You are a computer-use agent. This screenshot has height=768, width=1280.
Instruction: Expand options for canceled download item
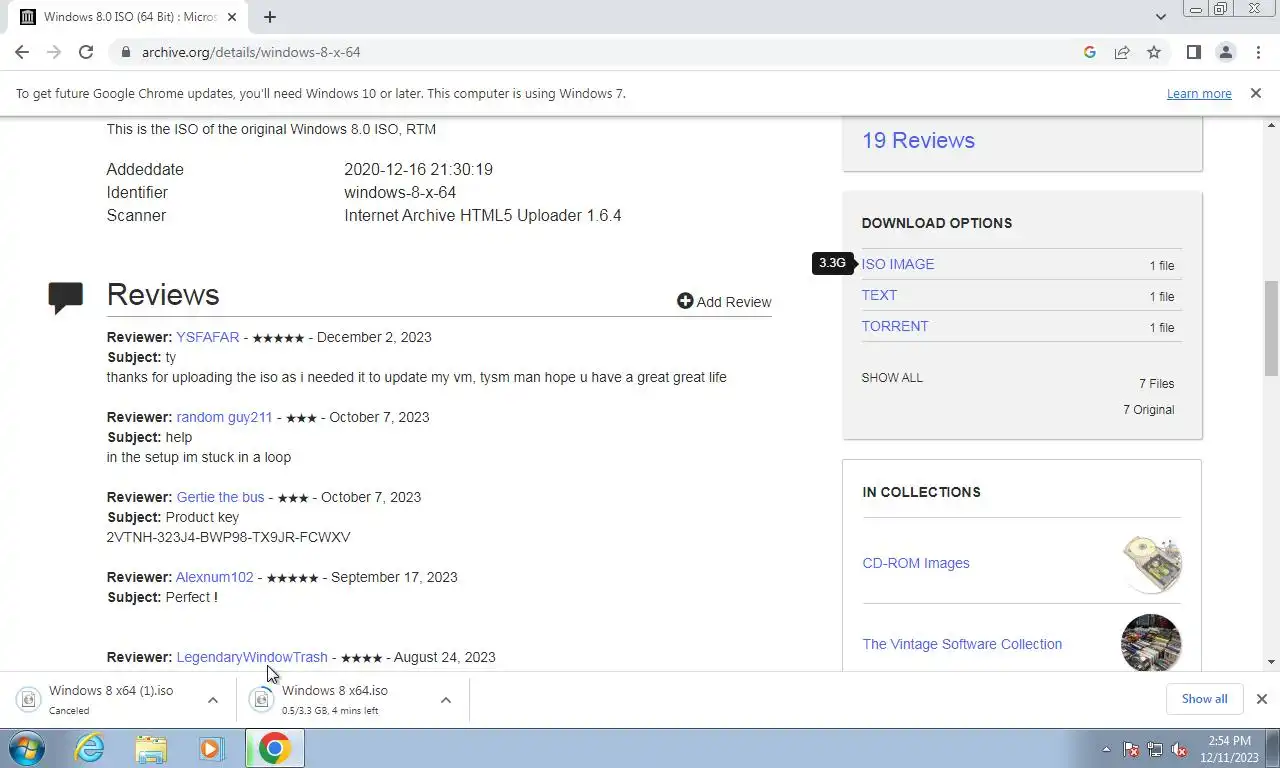213,700
